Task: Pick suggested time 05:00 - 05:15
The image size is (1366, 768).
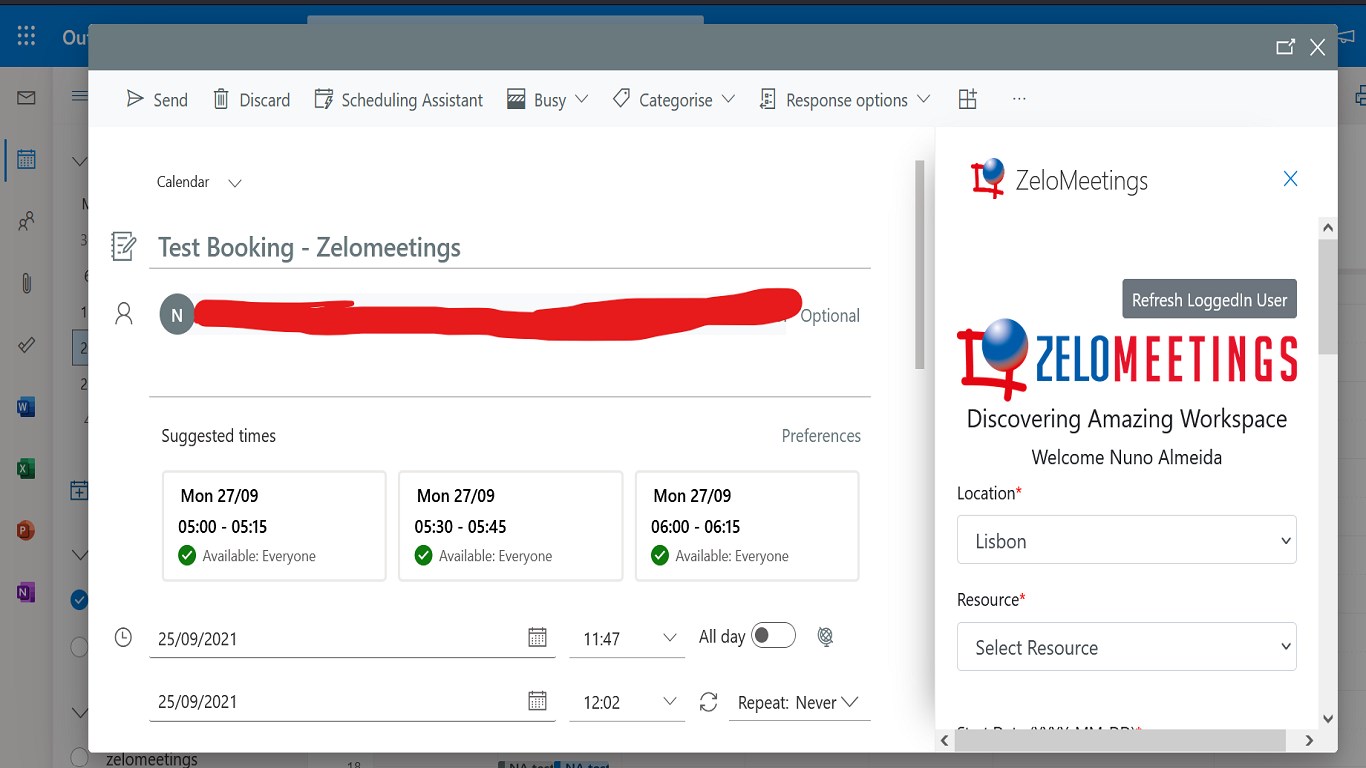Action: [x=274, y=526]
